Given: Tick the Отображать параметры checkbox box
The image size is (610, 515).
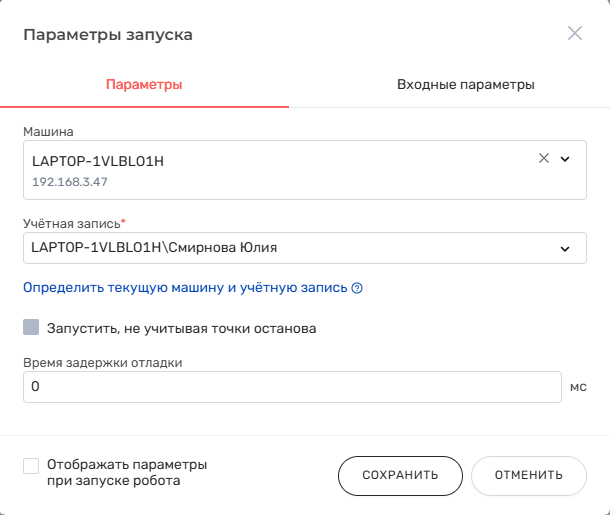Looking at the screenshot, I should pyautogui.click(x=31, y=466).
